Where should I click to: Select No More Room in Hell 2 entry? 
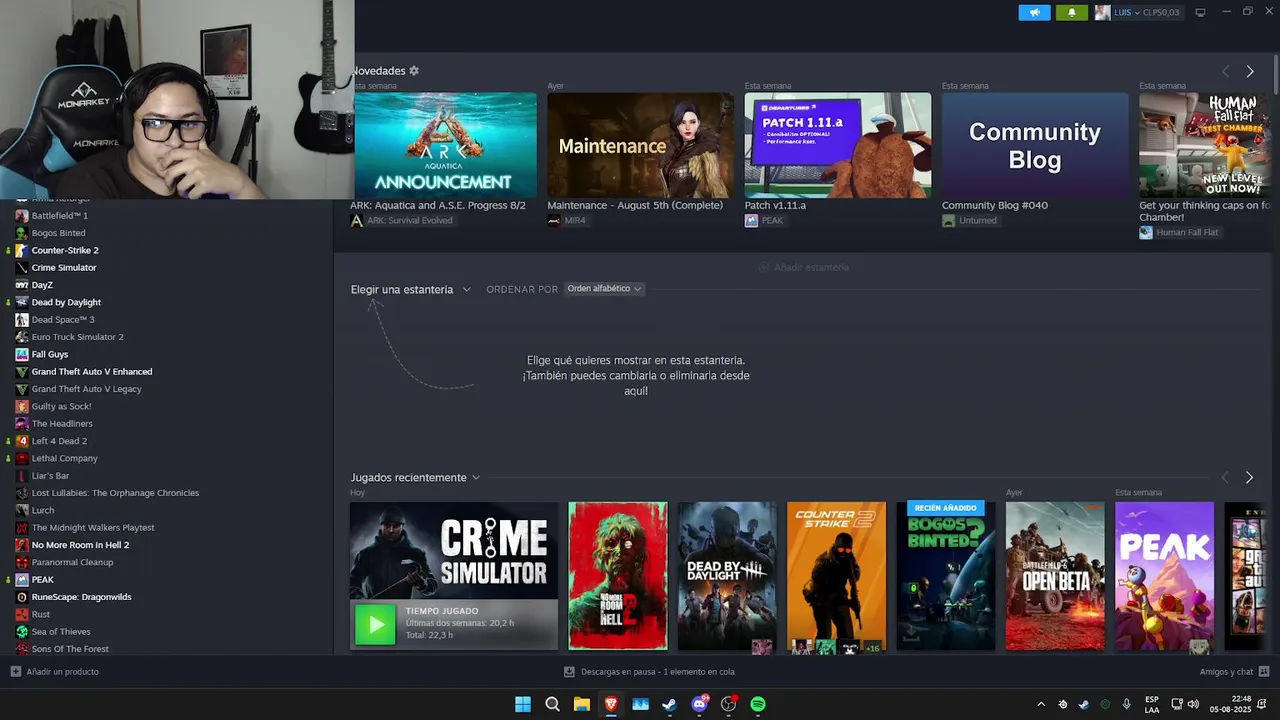[x=80, y=545]
